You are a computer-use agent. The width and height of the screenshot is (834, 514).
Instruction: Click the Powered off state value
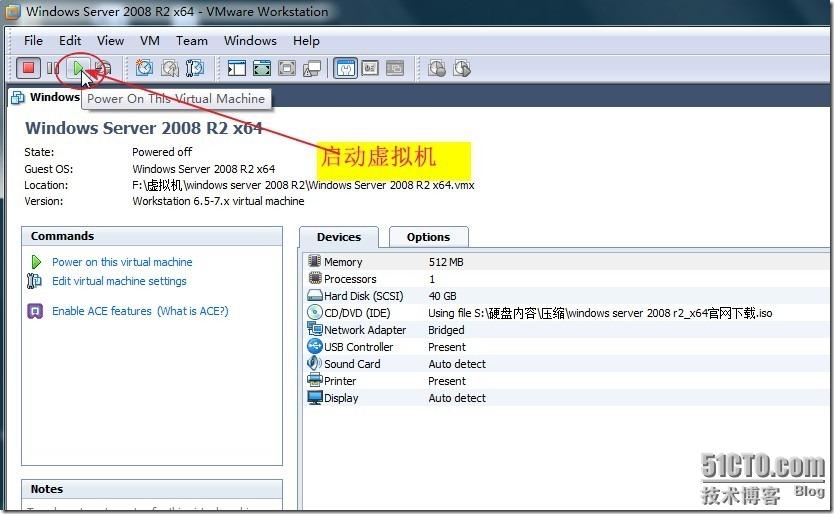click(x=162, y=152)
